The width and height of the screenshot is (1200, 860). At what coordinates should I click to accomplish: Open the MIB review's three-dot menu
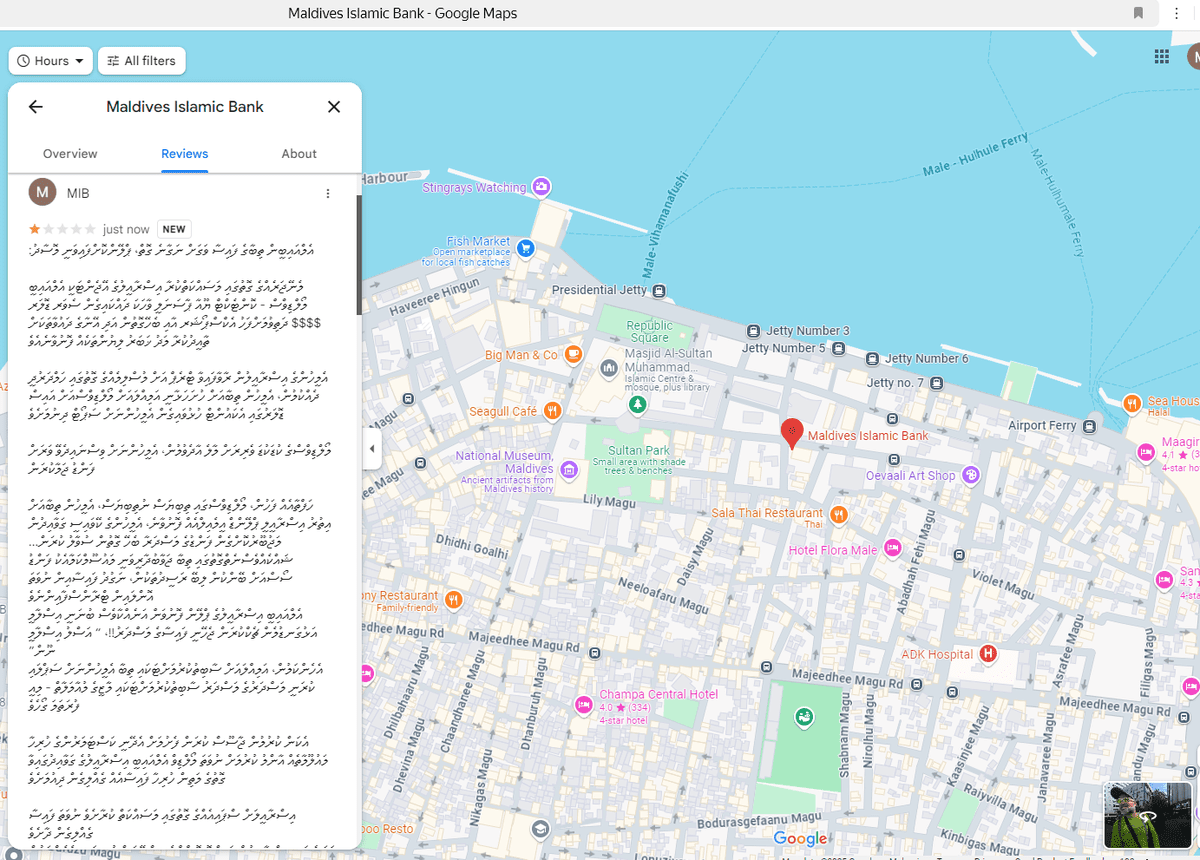328,194
